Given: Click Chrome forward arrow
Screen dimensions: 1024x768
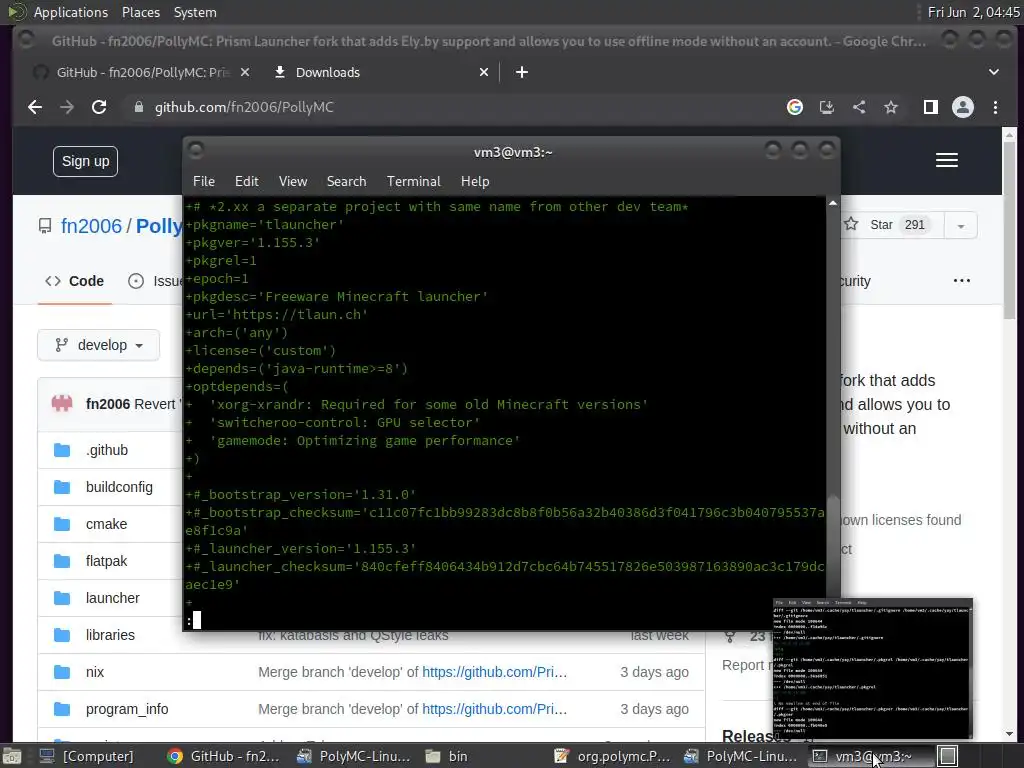Looking at the screenshot, I should (67, 107).
